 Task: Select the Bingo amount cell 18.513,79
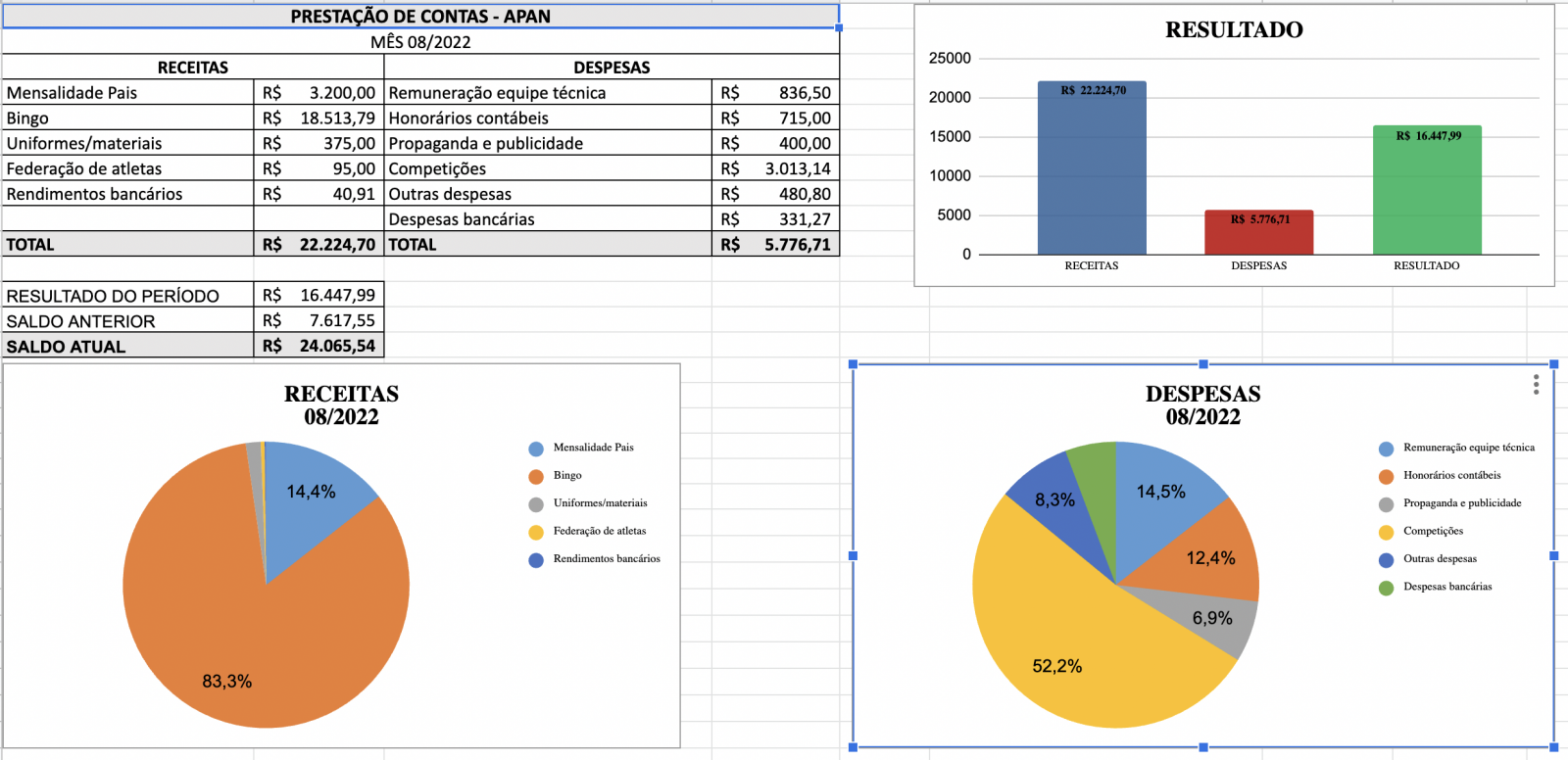318,119
